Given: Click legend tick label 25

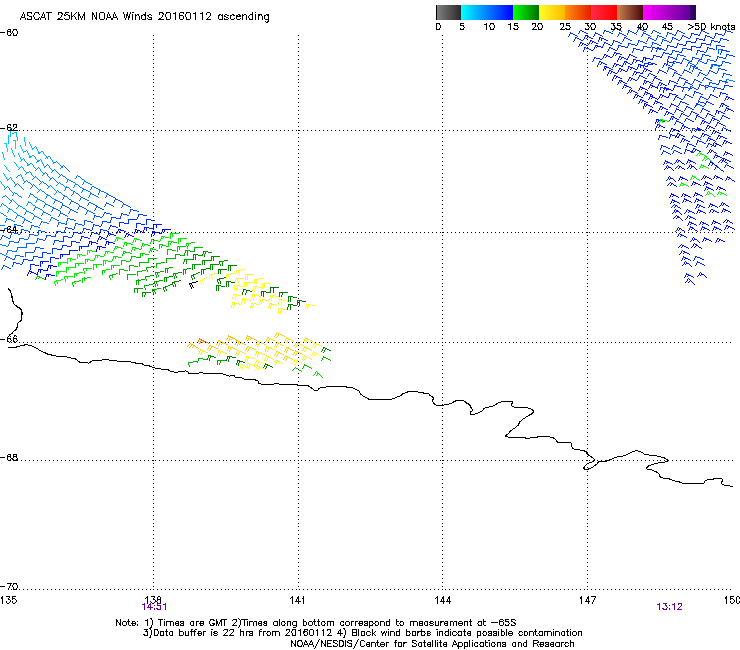Looking at the screenshot, I should pos(565,27).
